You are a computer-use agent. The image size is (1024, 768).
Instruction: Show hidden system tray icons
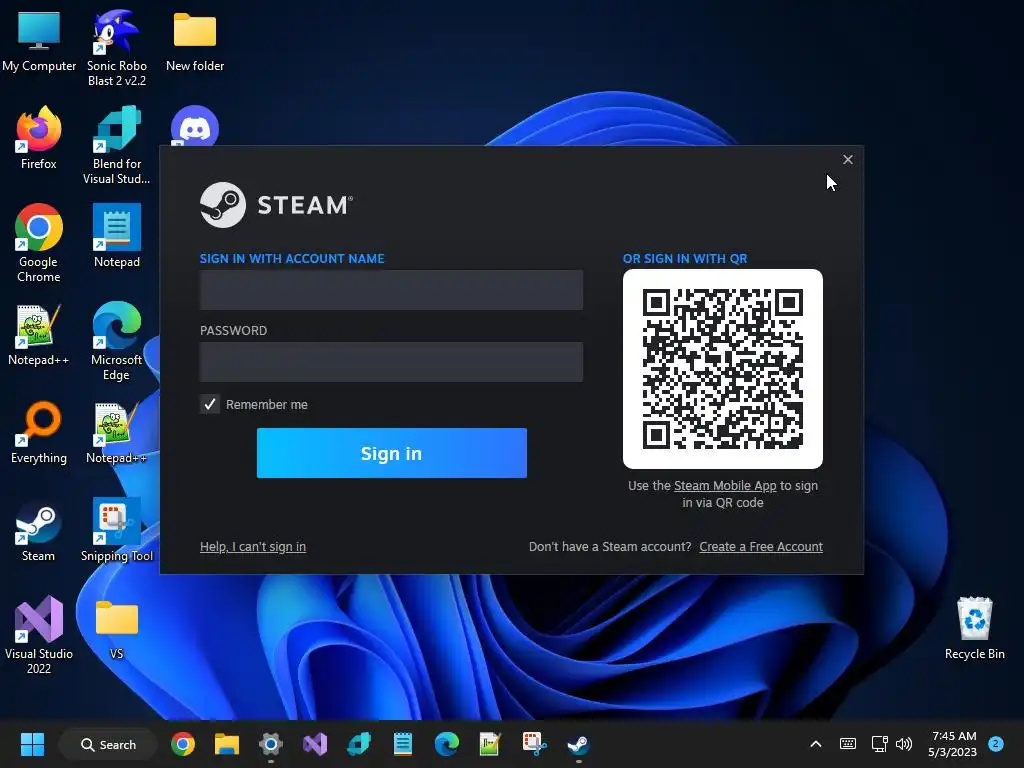pyautogui.click(x=816, y=744)
